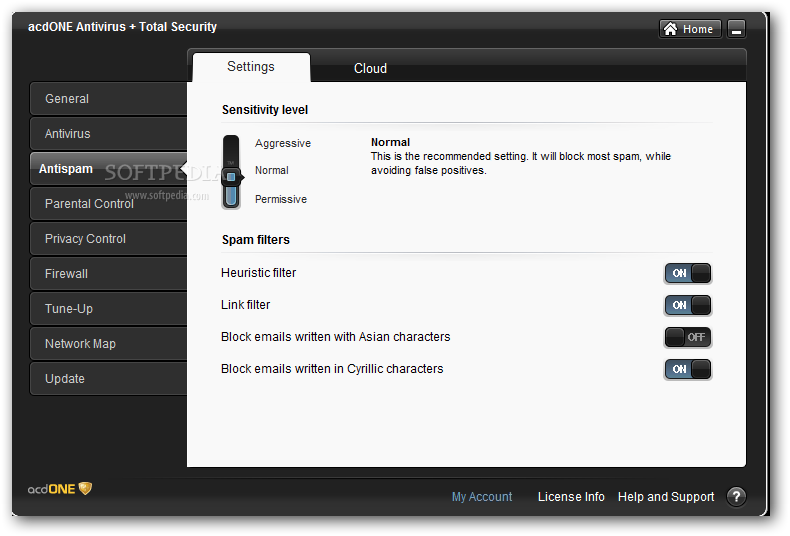The height and width of the screenshot is (536, 790).
Task: Open Parental Control settings
Action: (108, 204)
